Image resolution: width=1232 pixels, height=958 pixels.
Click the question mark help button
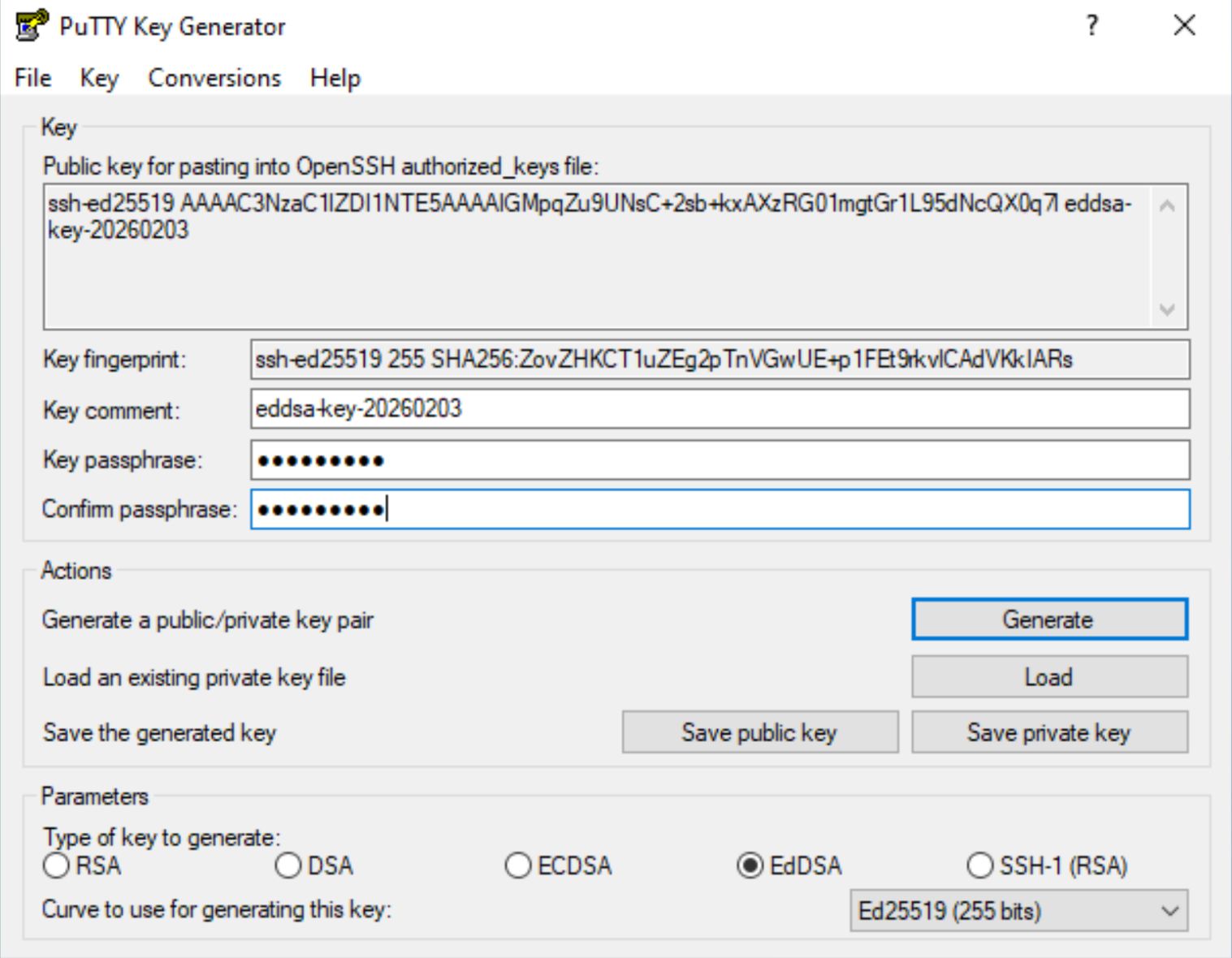1092,26
